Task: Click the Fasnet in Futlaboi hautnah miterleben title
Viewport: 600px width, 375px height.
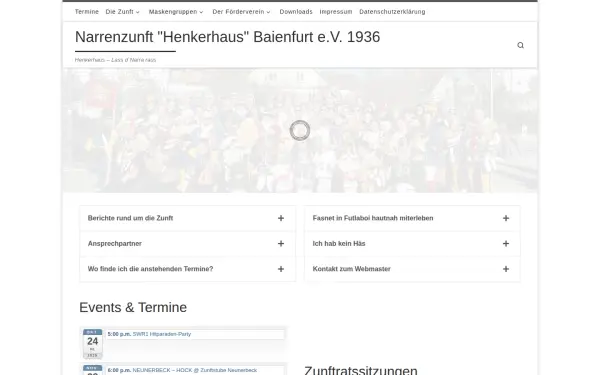Action: point(373,218)
